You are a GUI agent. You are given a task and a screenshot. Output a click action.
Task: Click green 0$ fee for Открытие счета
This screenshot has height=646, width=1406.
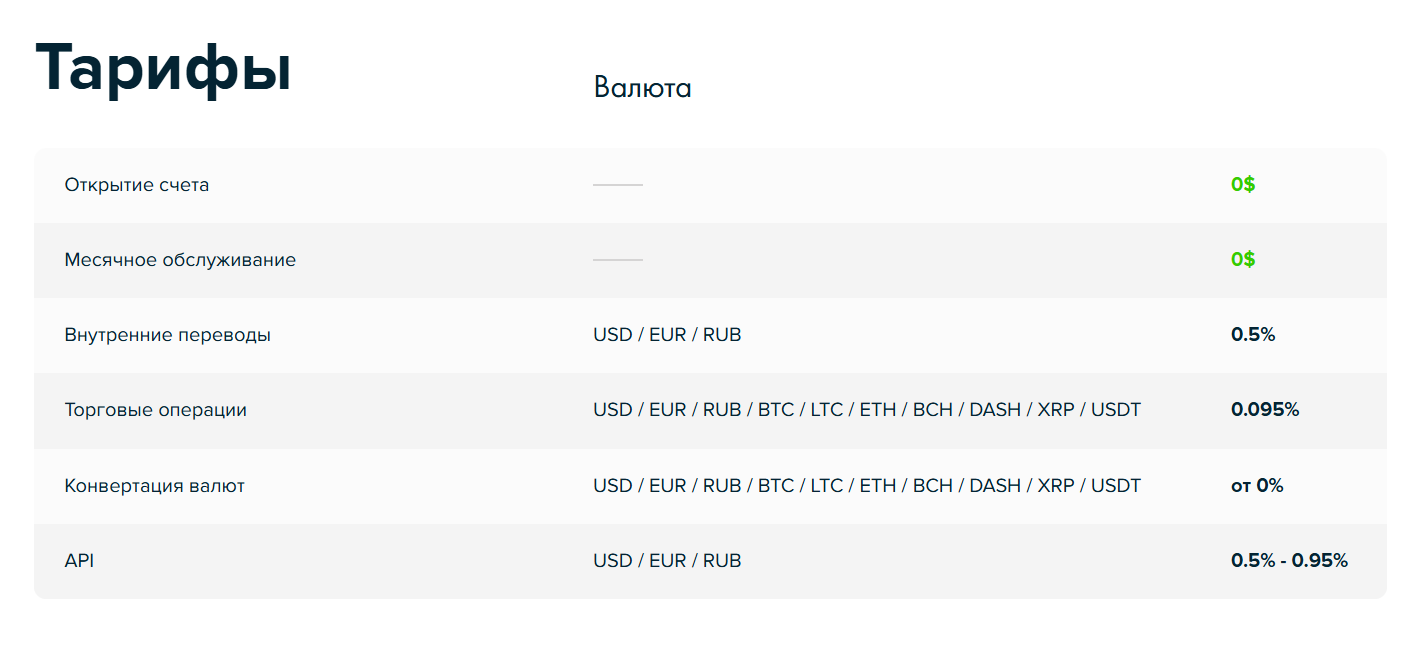click(1243, 185)
